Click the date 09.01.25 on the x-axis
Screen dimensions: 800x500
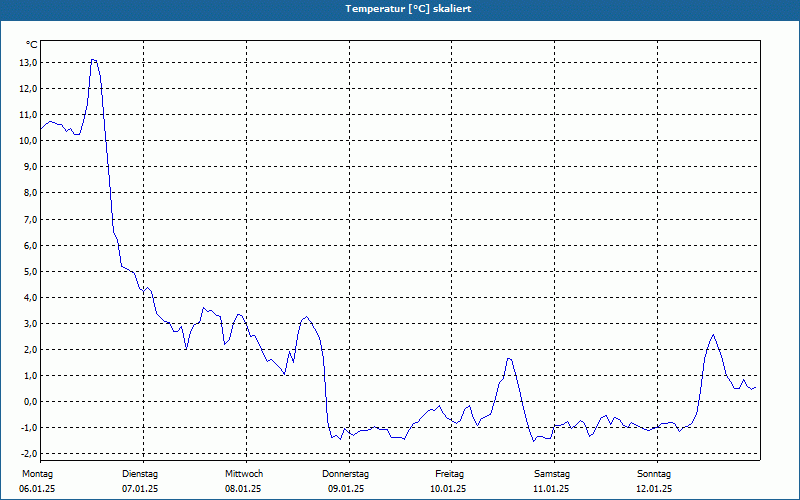(346, 489)
